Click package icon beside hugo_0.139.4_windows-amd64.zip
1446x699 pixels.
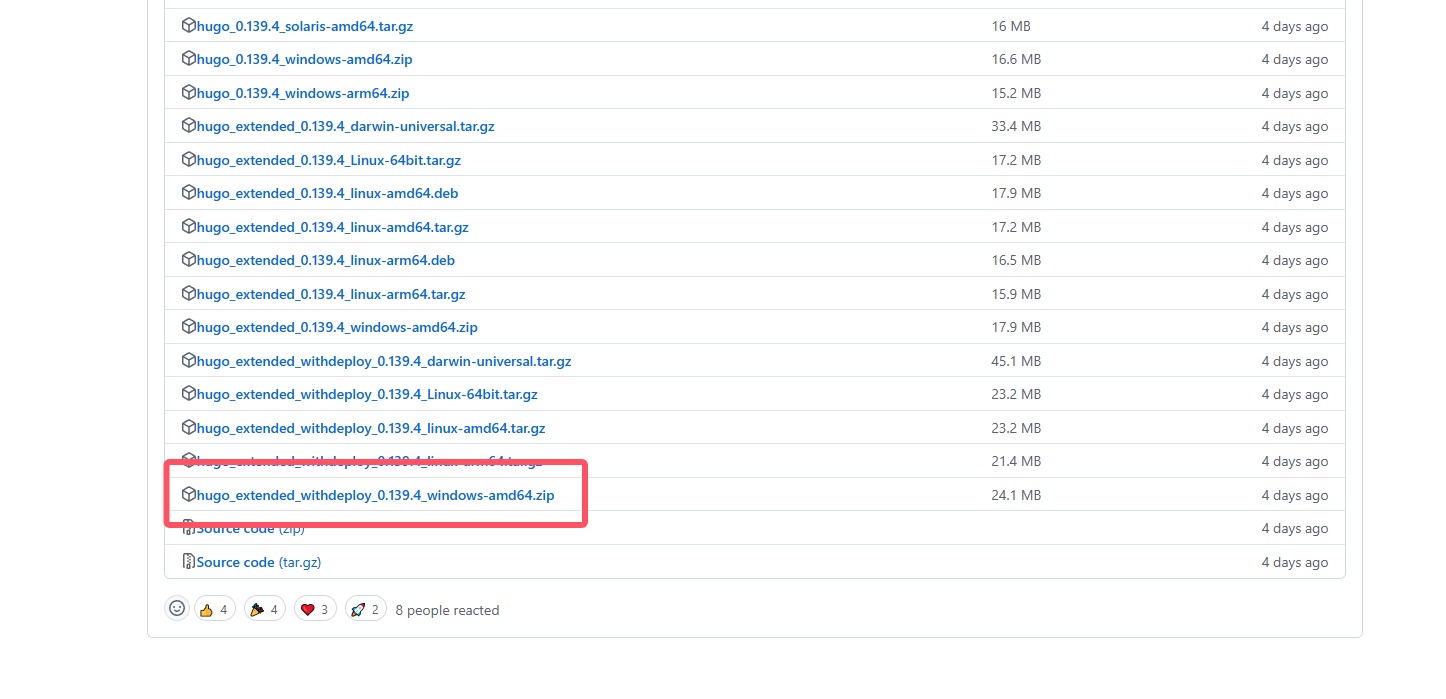(x=188, y=59)
